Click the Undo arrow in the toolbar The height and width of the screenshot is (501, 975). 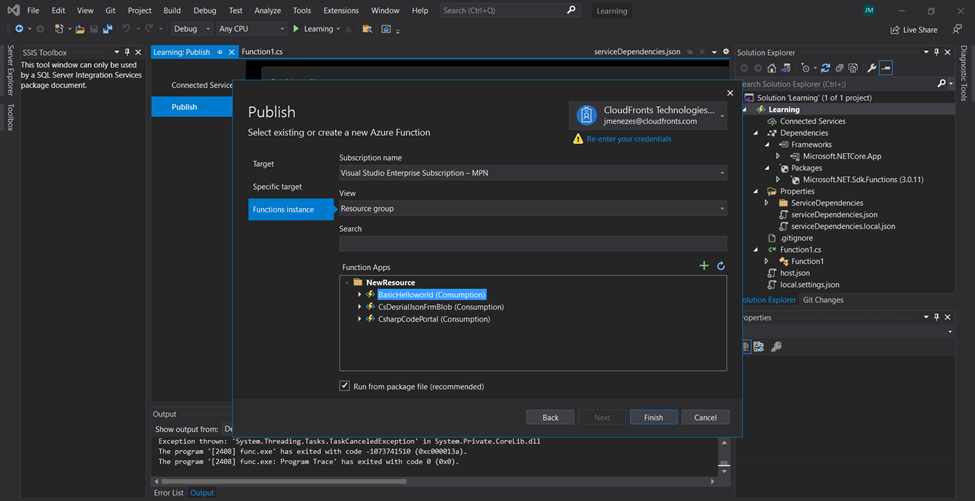click(126, 29)
